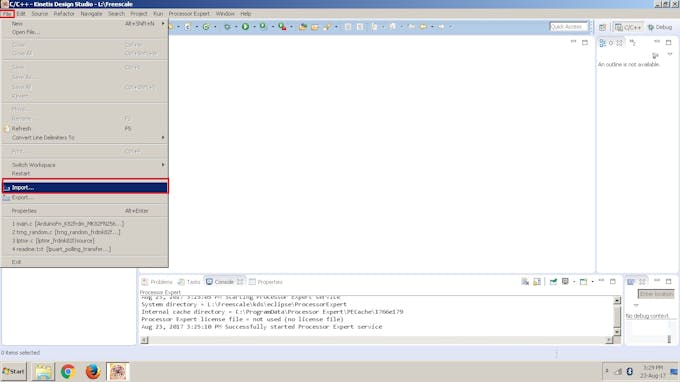Select Export... from the File menu
680x382 pixels.
pos(85,198)
